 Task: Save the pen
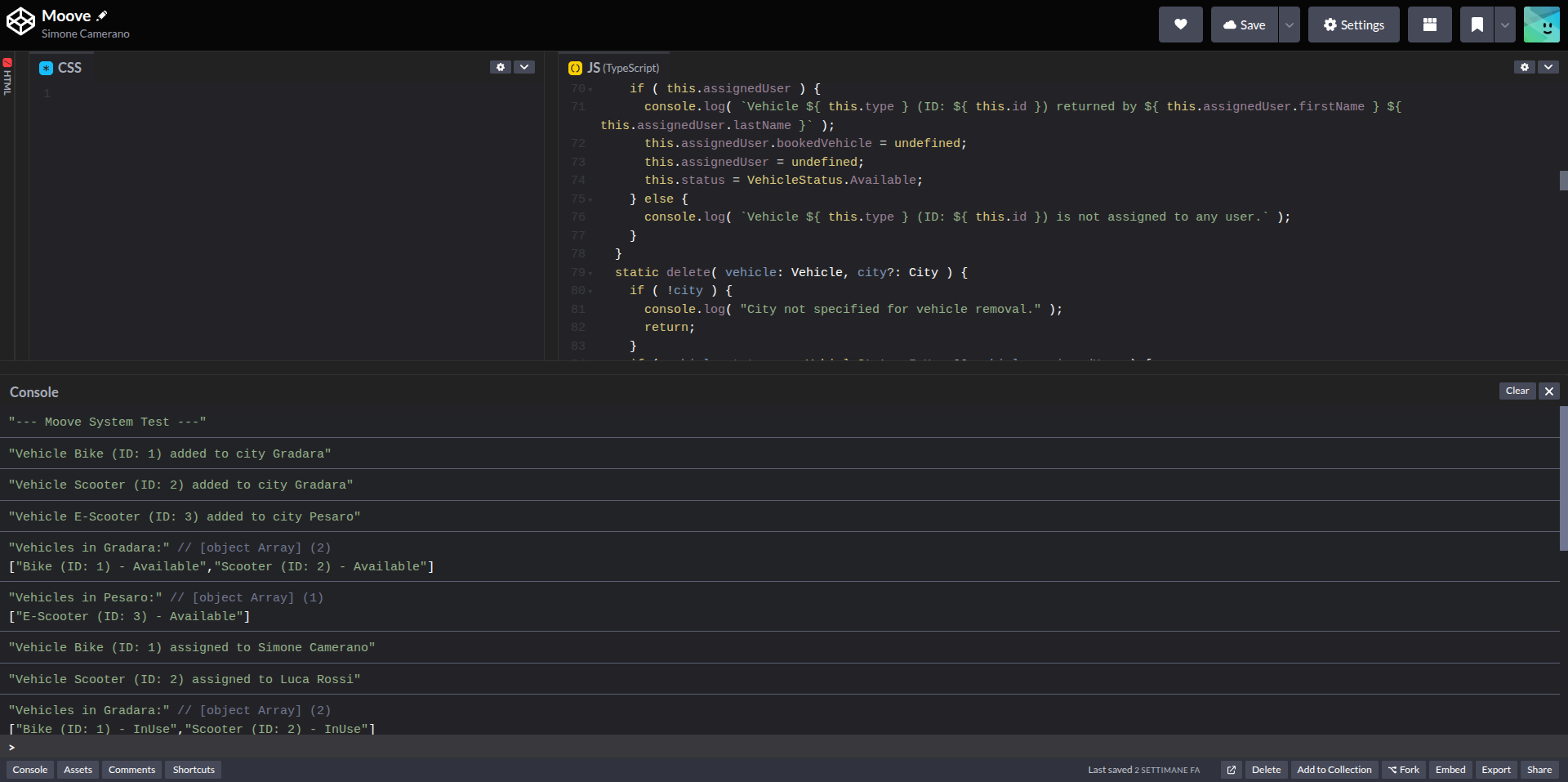pyautogui.click(x=1244, y=25)
